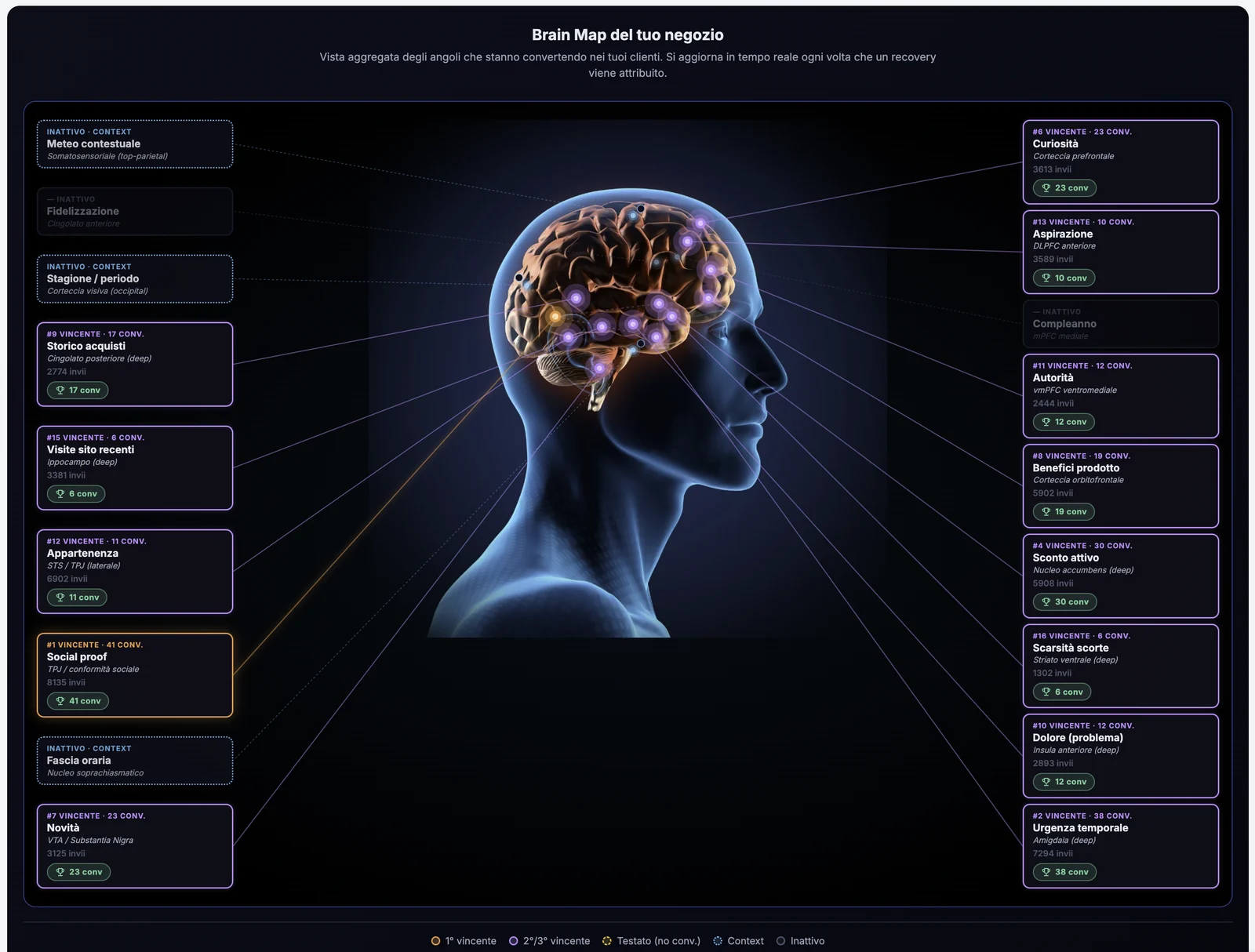
Task: Click the Urgenza temporale card title
Action: coord(1080,828)
